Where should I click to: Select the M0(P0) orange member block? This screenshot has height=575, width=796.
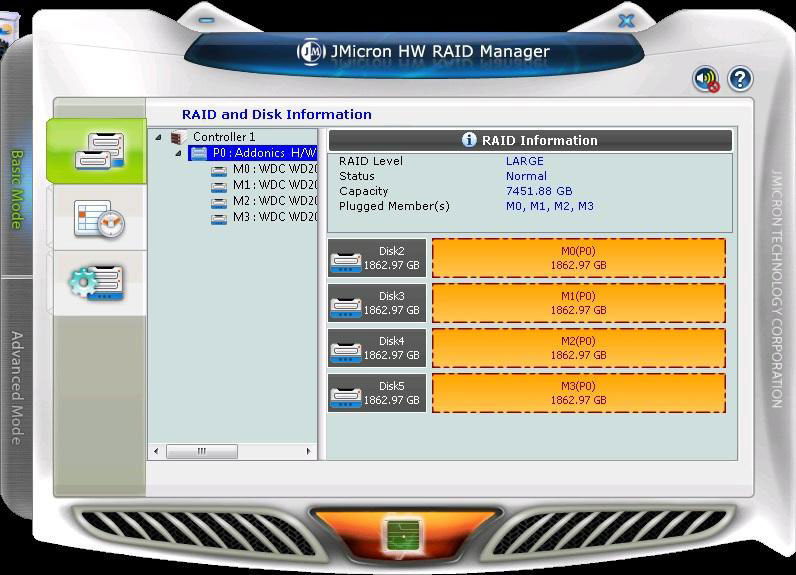tap(578, 258)
